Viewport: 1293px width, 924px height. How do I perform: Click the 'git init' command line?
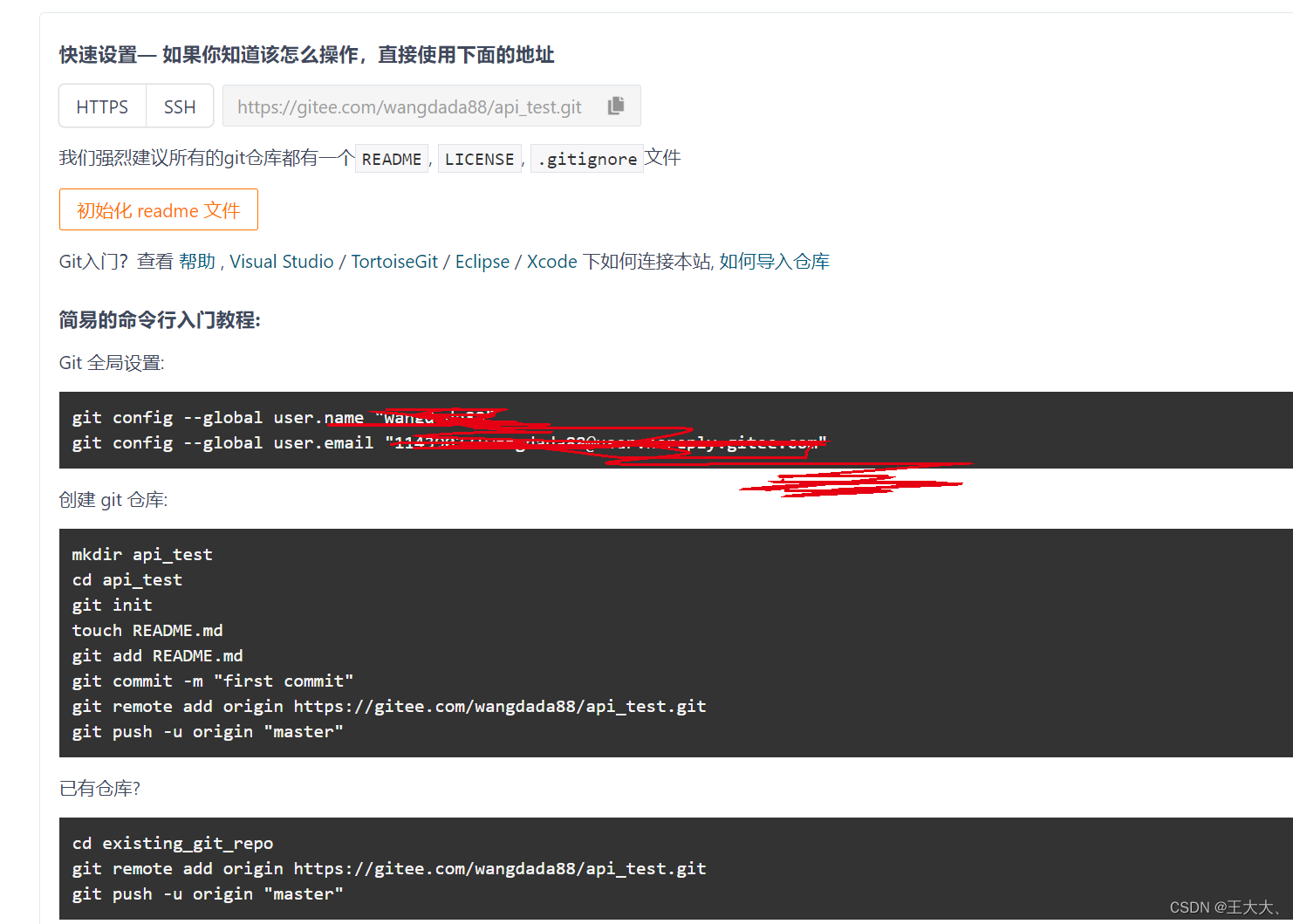[113, 605]
